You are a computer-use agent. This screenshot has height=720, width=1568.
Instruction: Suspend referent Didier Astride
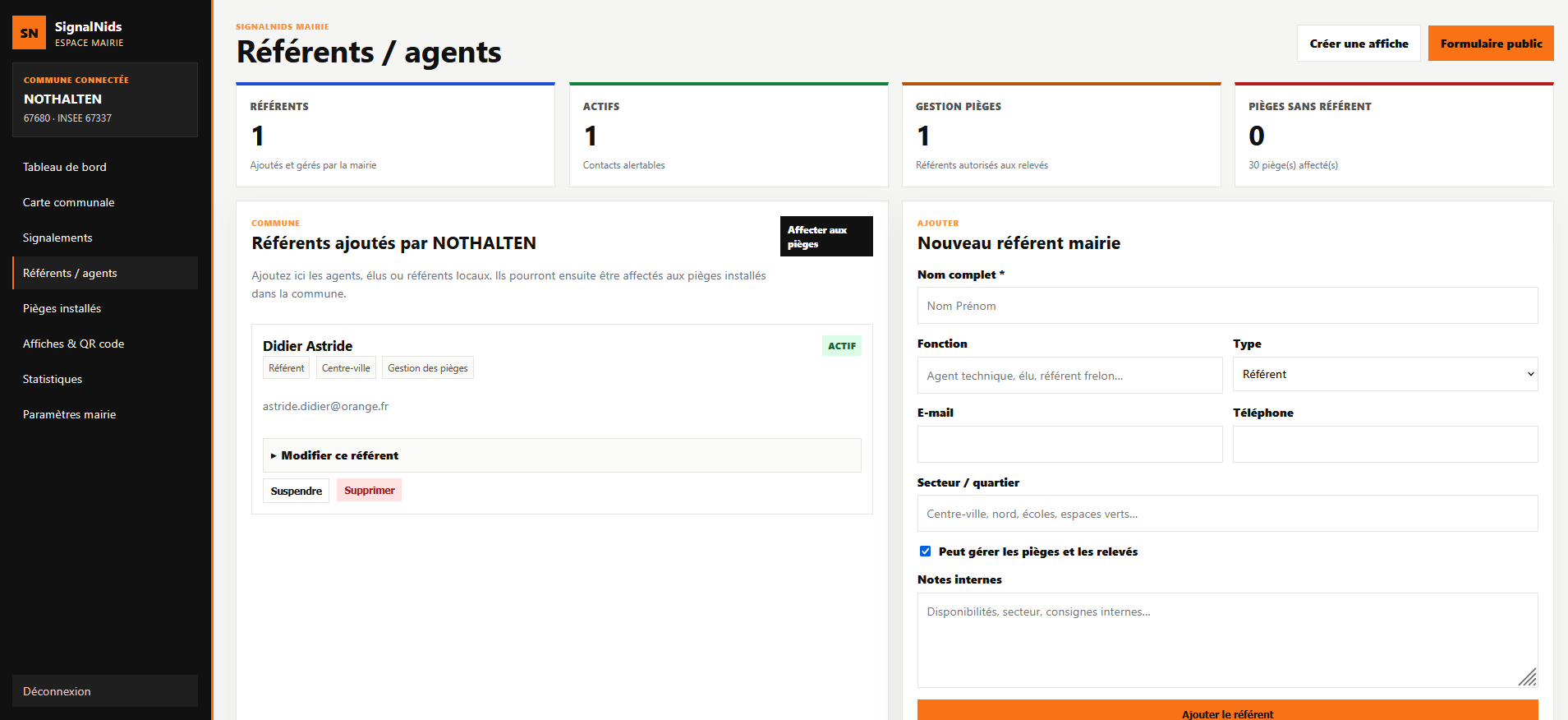[x=296, y=491]
